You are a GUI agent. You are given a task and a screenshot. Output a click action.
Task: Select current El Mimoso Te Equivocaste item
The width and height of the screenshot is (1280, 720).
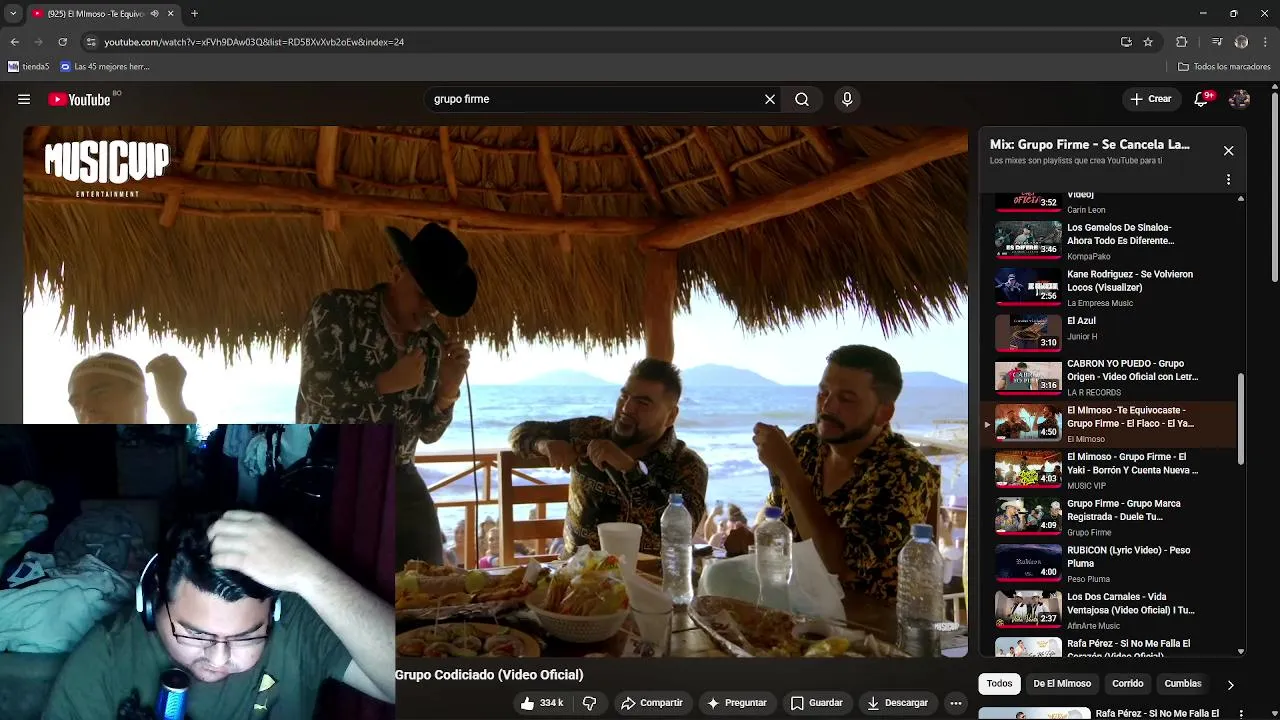1110,424
